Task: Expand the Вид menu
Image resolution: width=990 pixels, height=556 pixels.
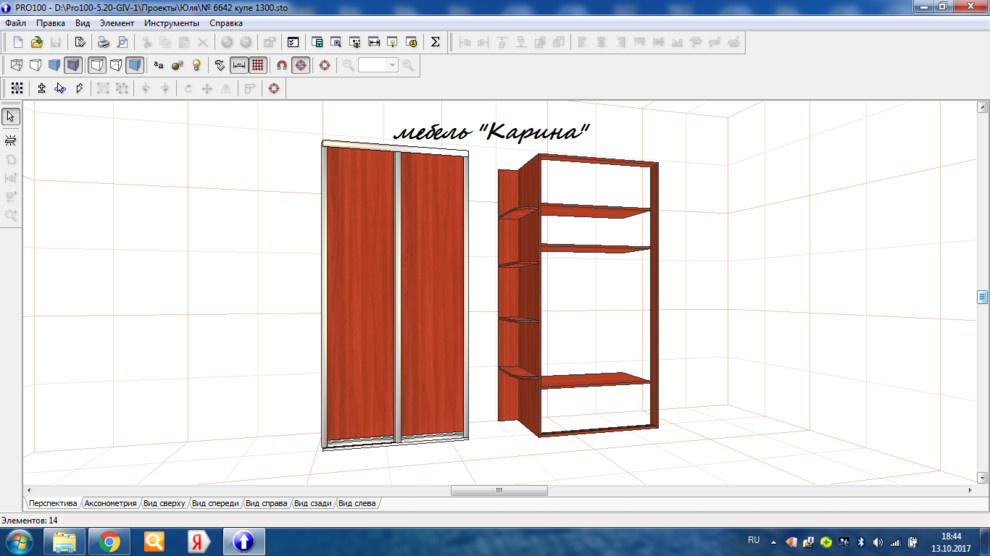Action: 83,23
